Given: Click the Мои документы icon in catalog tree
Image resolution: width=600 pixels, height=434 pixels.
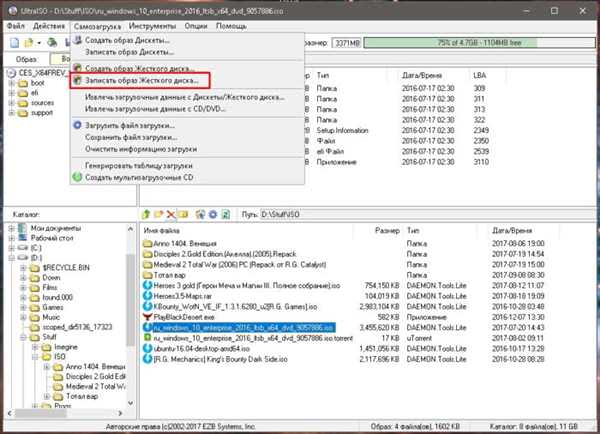Looking at the screenshot, I should pyautogui.click(x=23, y=228).
